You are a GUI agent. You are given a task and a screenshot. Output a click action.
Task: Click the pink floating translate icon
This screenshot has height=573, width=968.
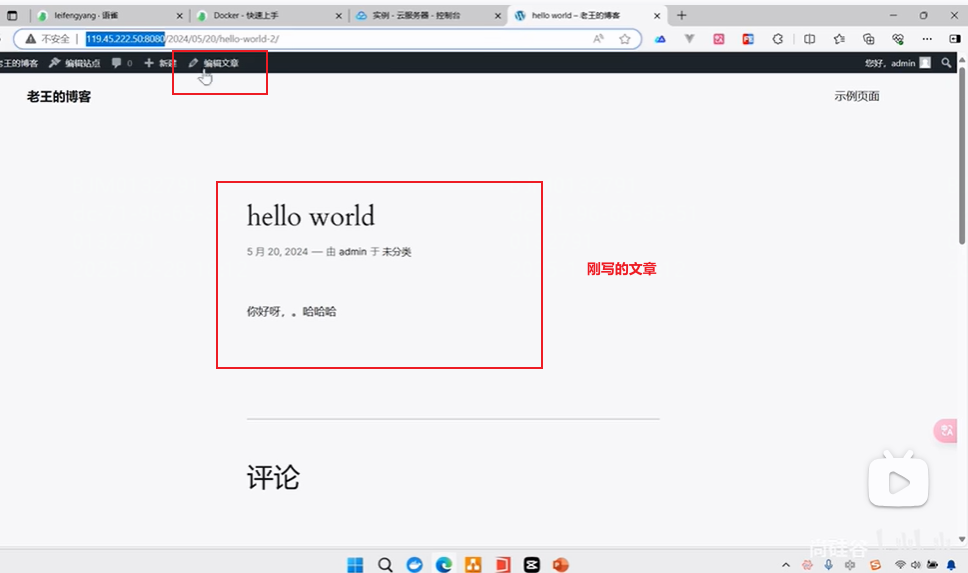[945, 430]
